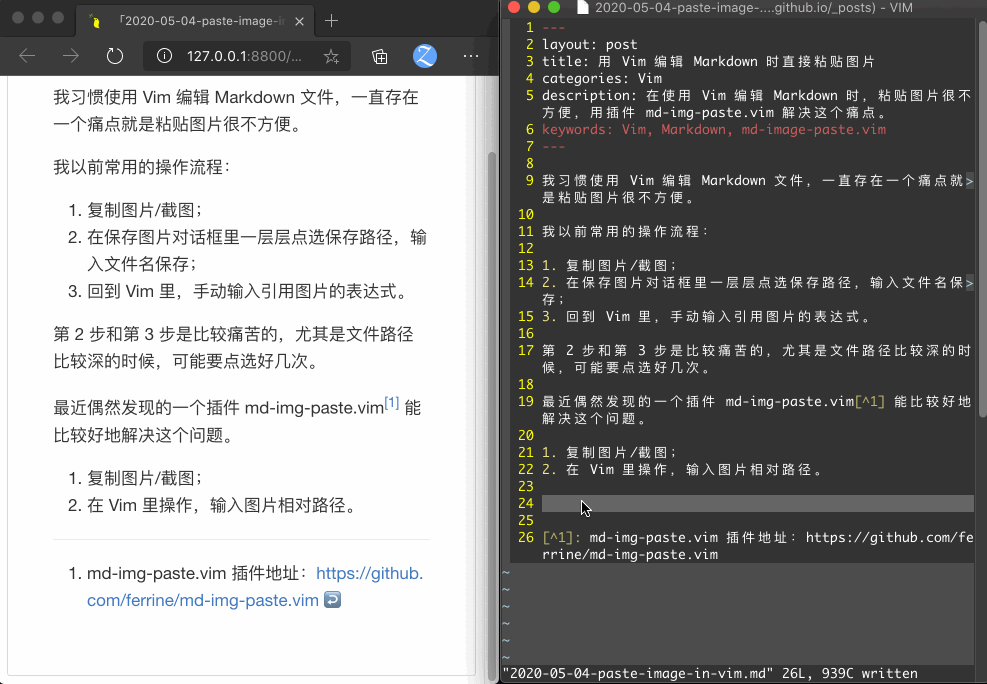Add this page to favorites with the star icon

(x=331, y=57)
